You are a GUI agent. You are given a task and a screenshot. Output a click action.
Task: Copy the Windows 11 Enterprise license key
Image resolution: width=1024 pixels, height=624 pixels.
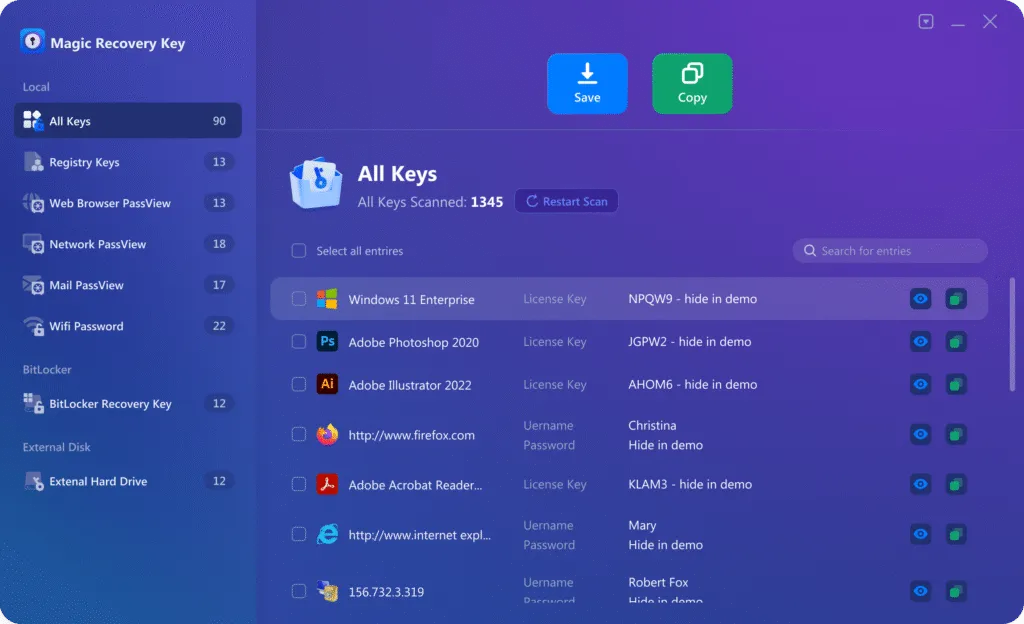[x=956, y=299]
